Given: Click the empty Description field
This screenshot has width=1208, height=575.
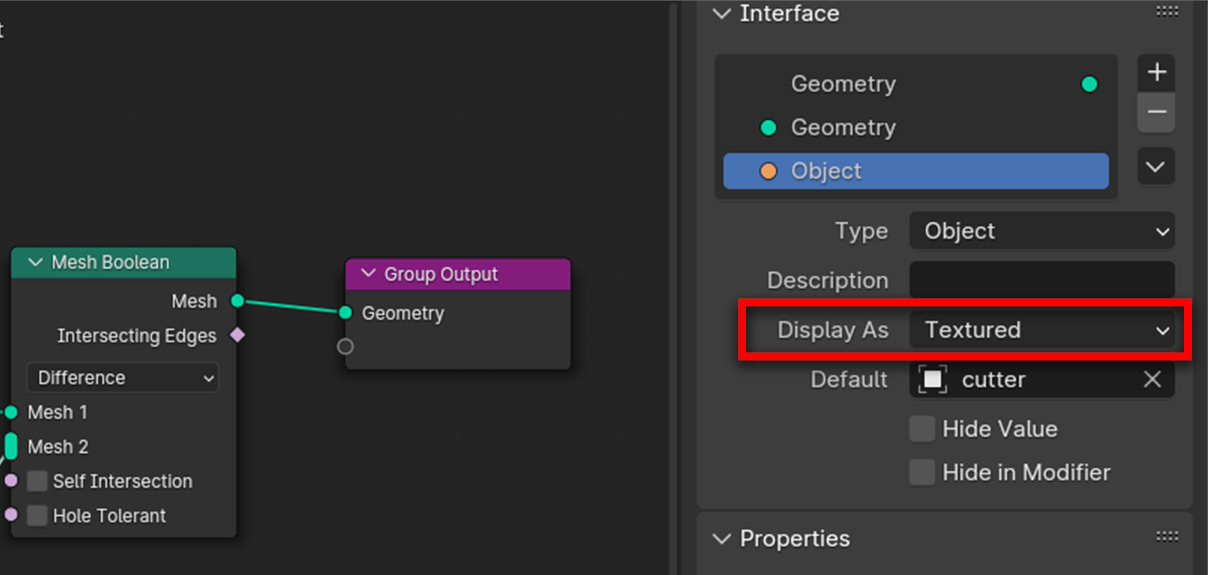Looking at the screenshot, I should (1042, 280).
